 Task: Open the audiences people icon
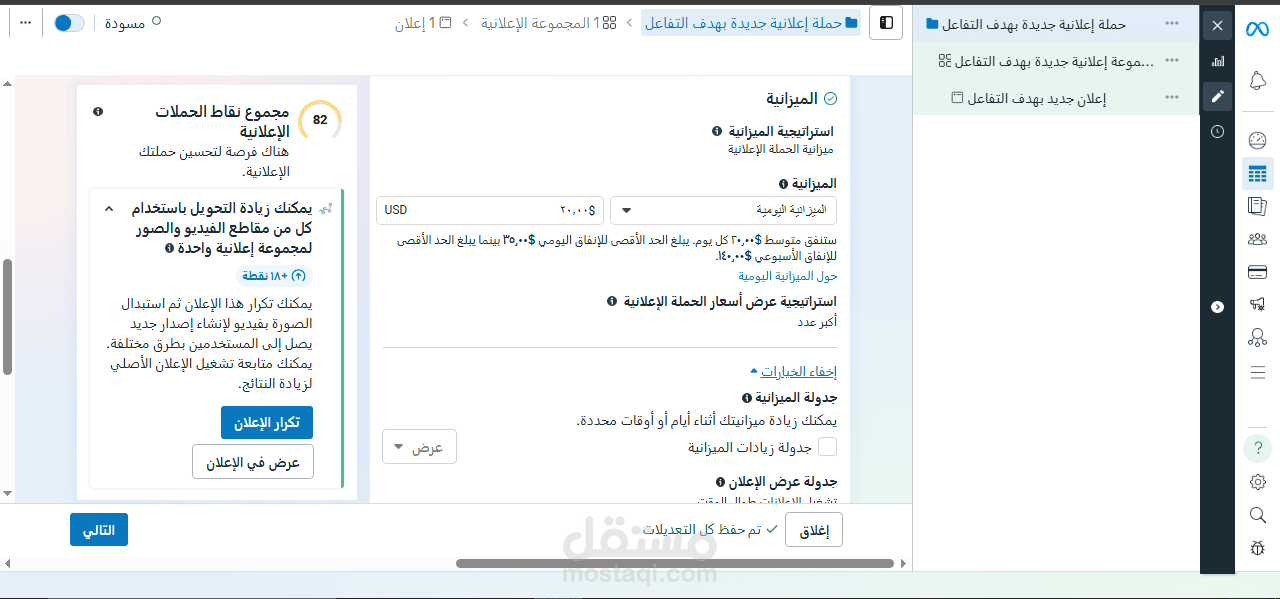click(1257, 239)
